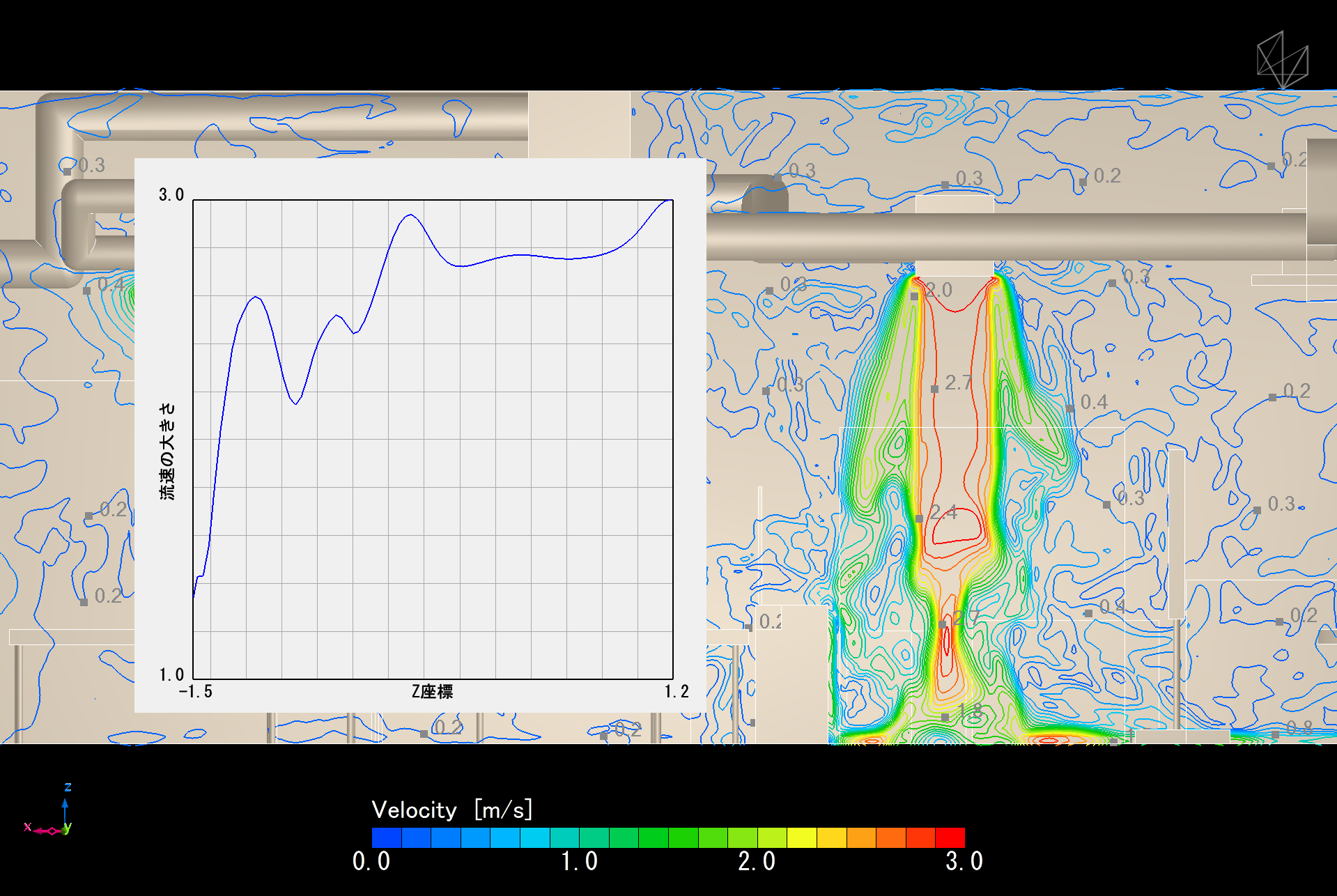Select the 2.4 probe marker in the jet

(x=919, y=518)
